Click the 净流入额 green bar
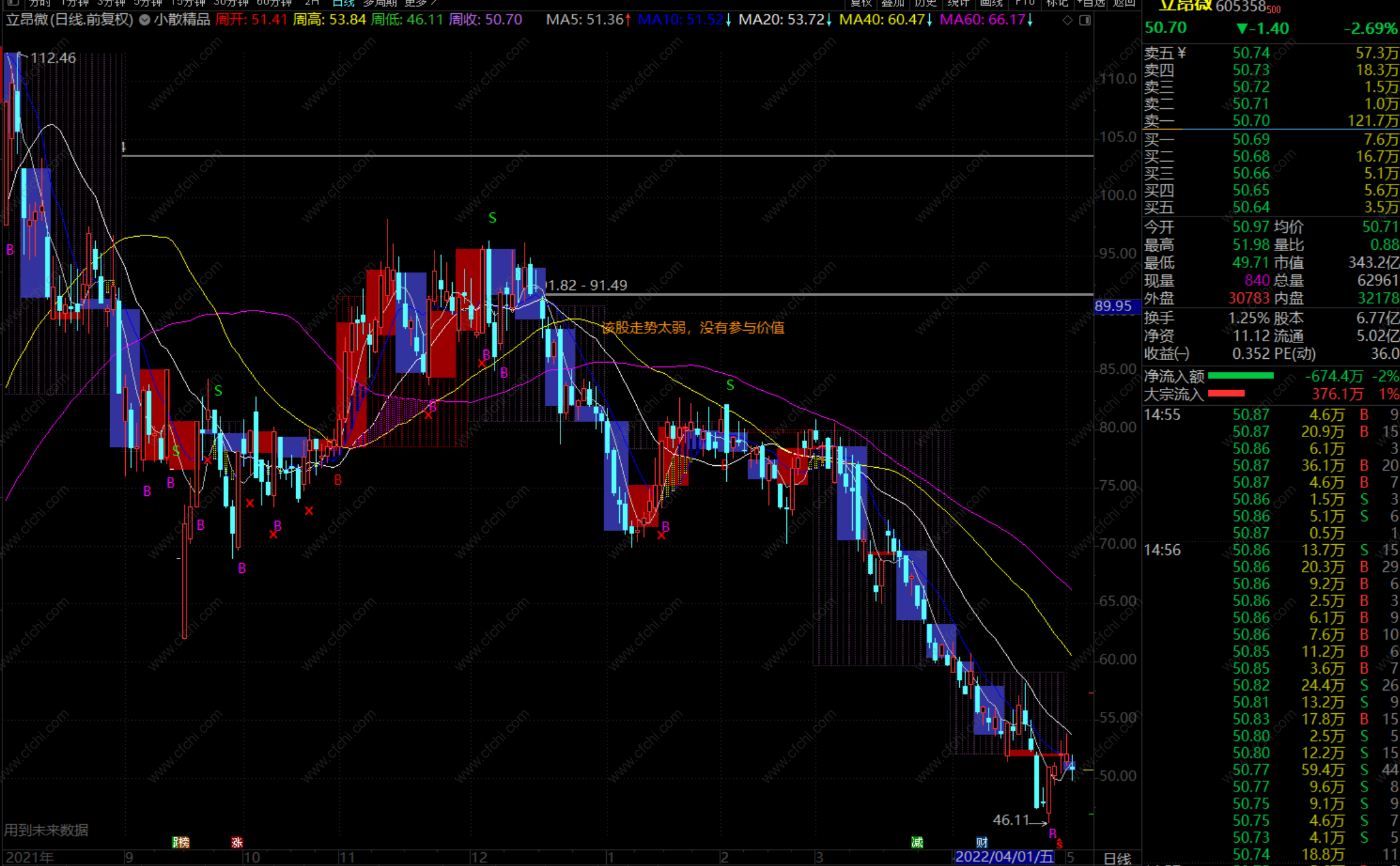This screenshot has height=866, width=1400. 1240,376
